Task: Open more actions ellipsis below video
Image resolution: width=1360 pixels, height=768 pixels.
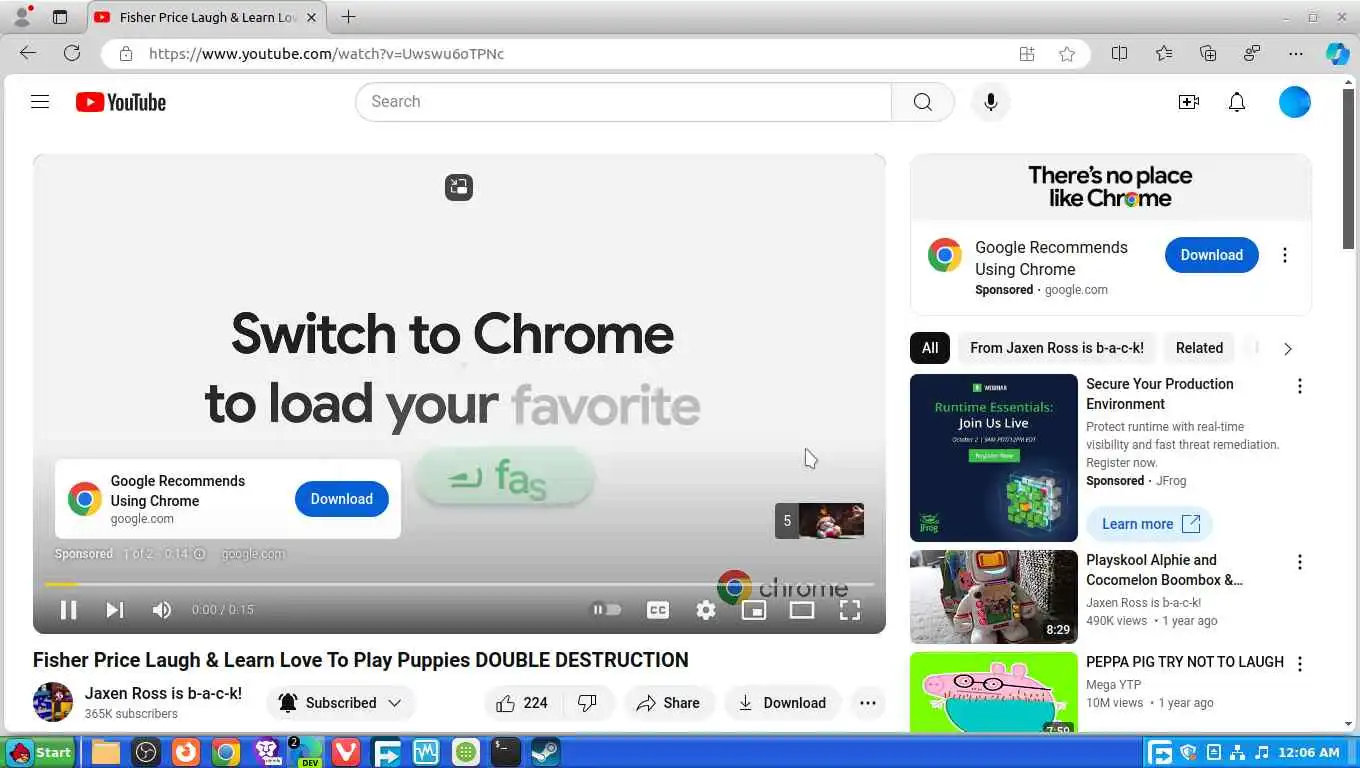Action: (x=868, y=703)
